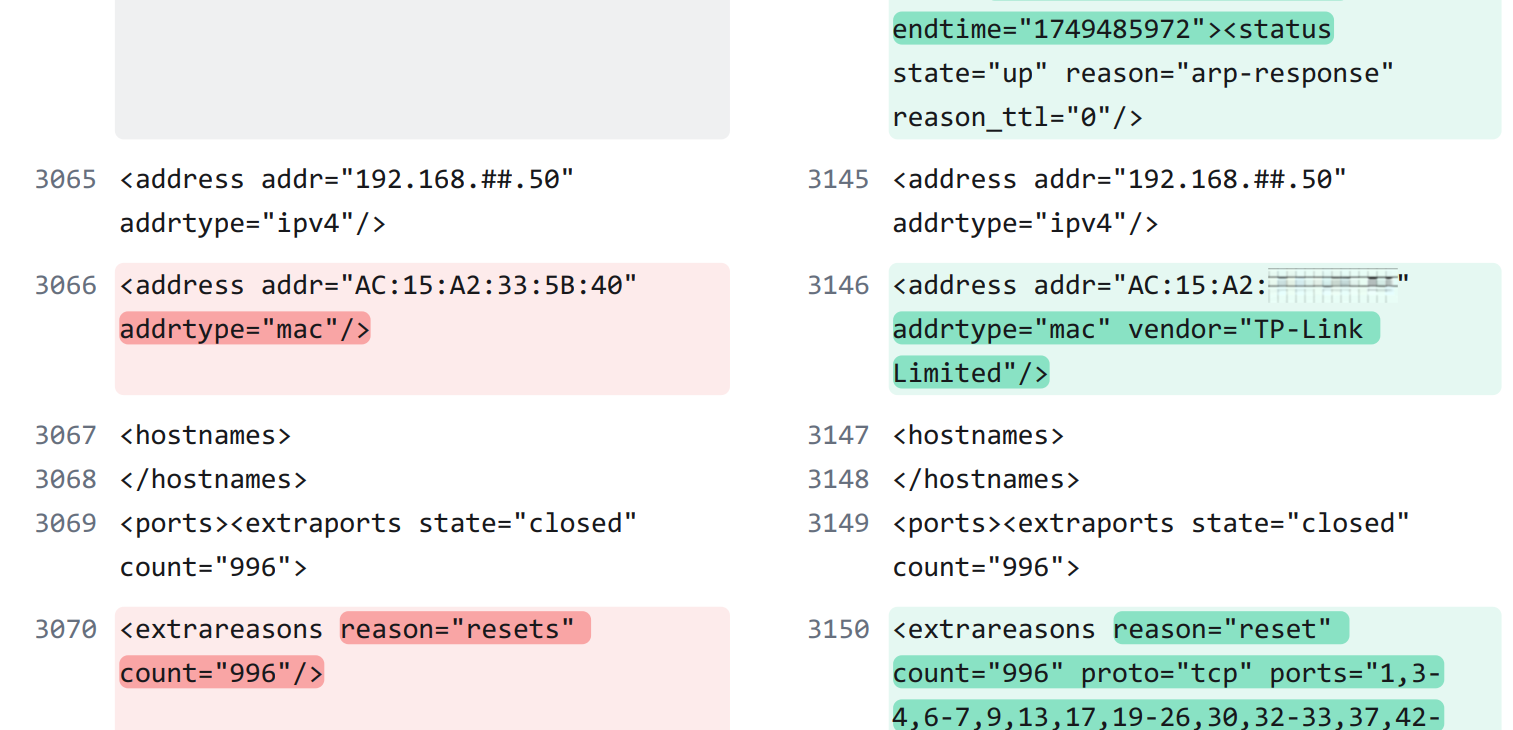Screen dimensions: 1513x730
Task: Click the removed MAC address AC:15:A2:33:5B:40
Action: (x=488, y=286)
